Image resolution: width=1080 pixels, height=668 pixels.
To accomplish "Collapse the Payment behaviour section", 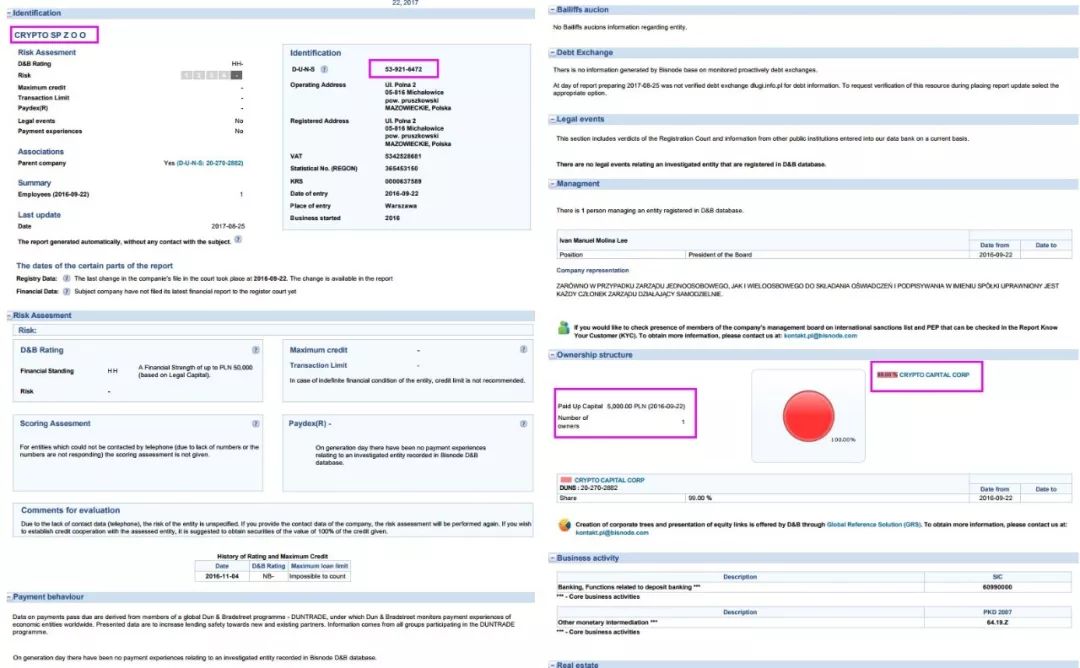I will (9, 597).
